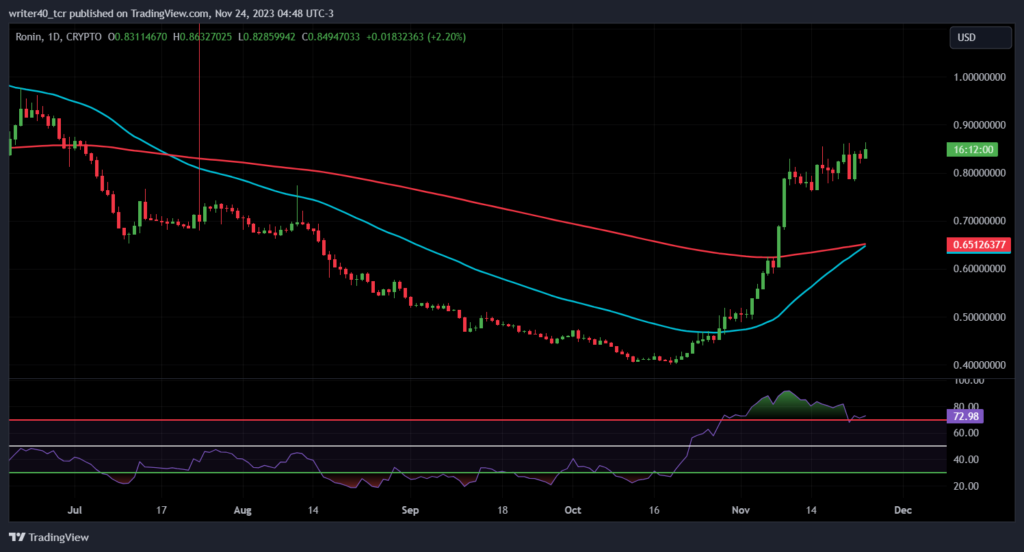Click the 0.60000000 price axis label
This screenshot has height=552, width=1024.
979,268
